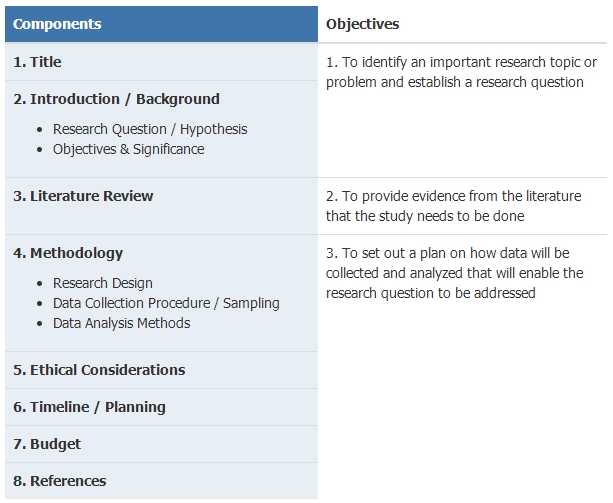This screenshot has height=503, width=613.
Task: Click the '4. Methodology' heading
Action: 68,253
